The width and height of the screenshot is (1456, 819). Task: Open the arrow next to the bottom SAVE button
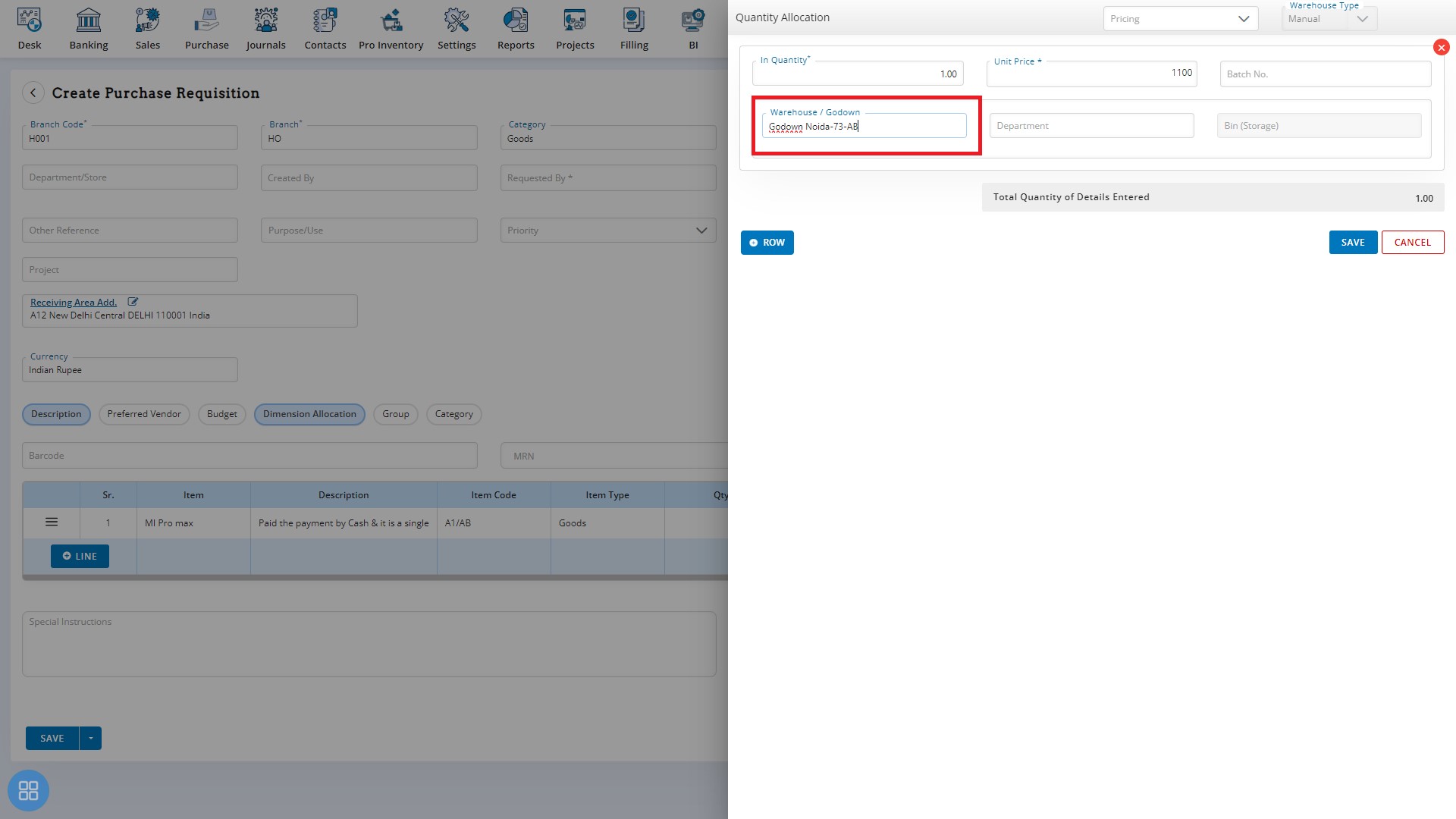click(91, 738)
